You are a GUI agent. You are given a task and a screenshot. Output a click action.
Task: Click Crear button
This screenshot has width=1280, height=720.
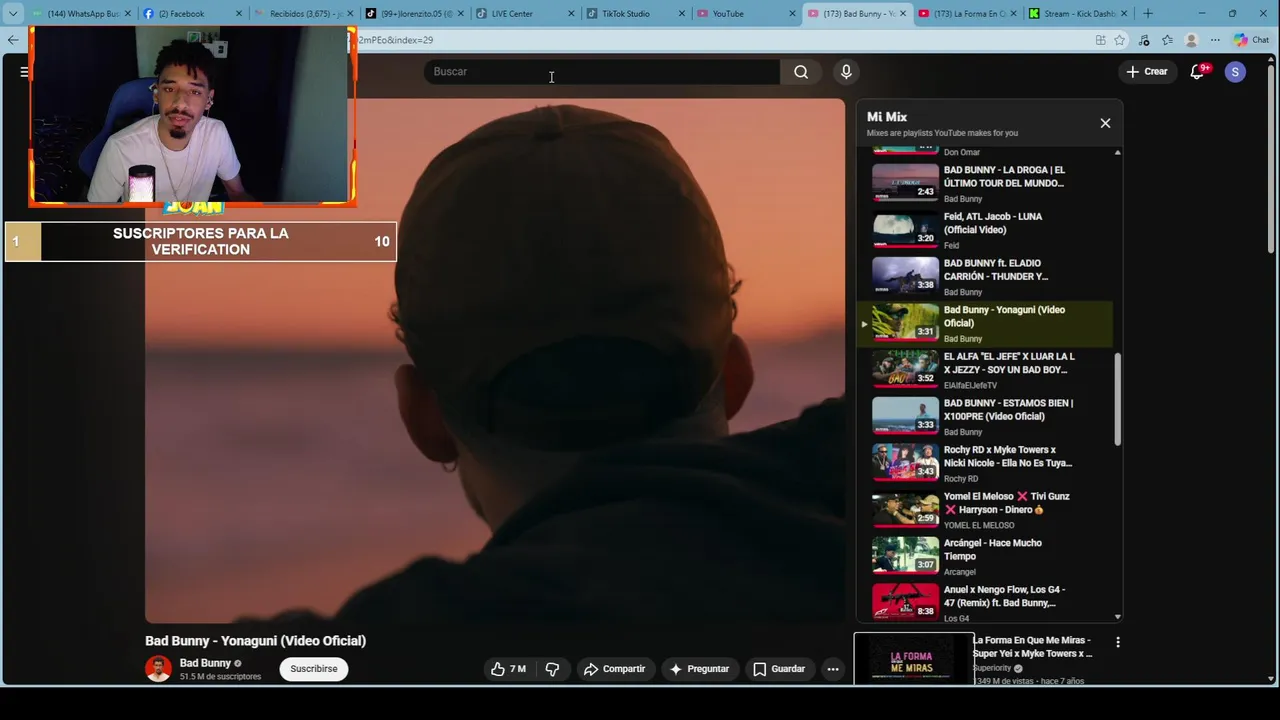pyautogui.click(x=1146, y=72)
